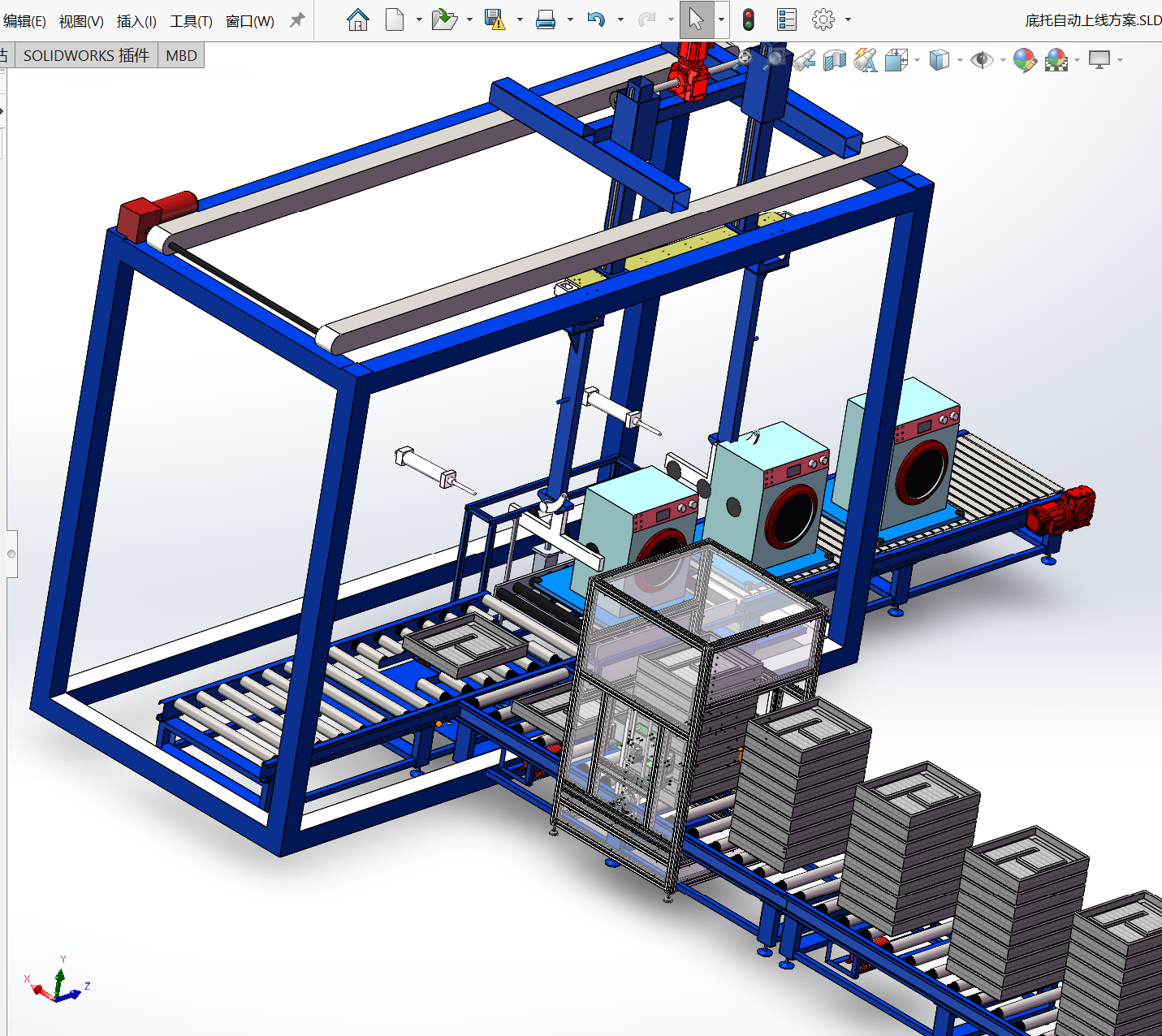Click the Undo arrow icon

(x=596, y=19)
